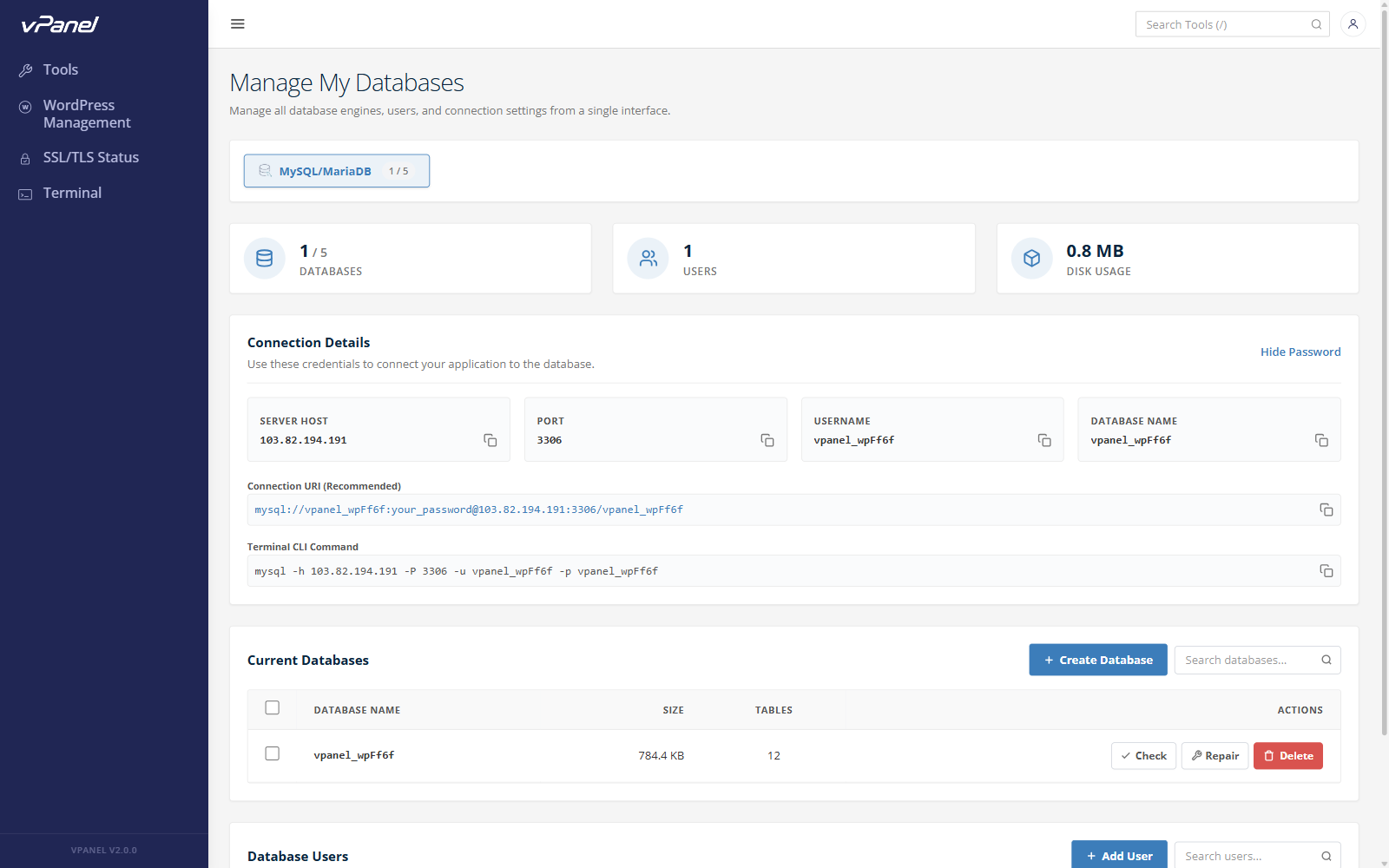Click the SSL/TLS lock icon in the sidebar
1389x868 pixels.
pyautogui.click(x=25, y=159)
